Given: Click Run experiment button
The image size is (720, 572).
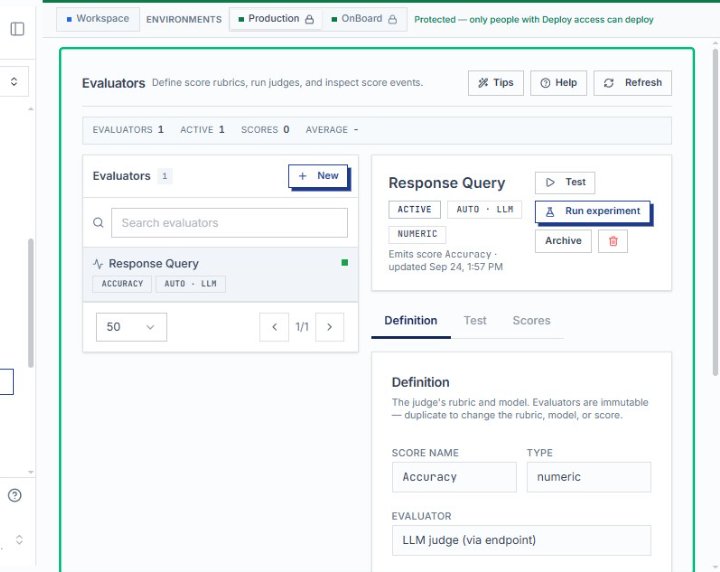Looking at the screenshot, I should [x=592, y=212].
